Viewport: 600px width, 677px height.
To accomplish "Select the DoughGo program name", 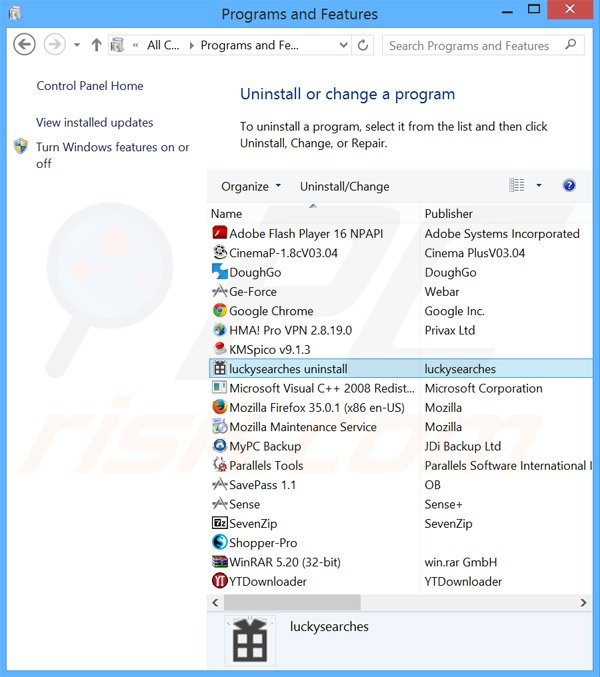I will pyautogui.click(x=255, y=272).
